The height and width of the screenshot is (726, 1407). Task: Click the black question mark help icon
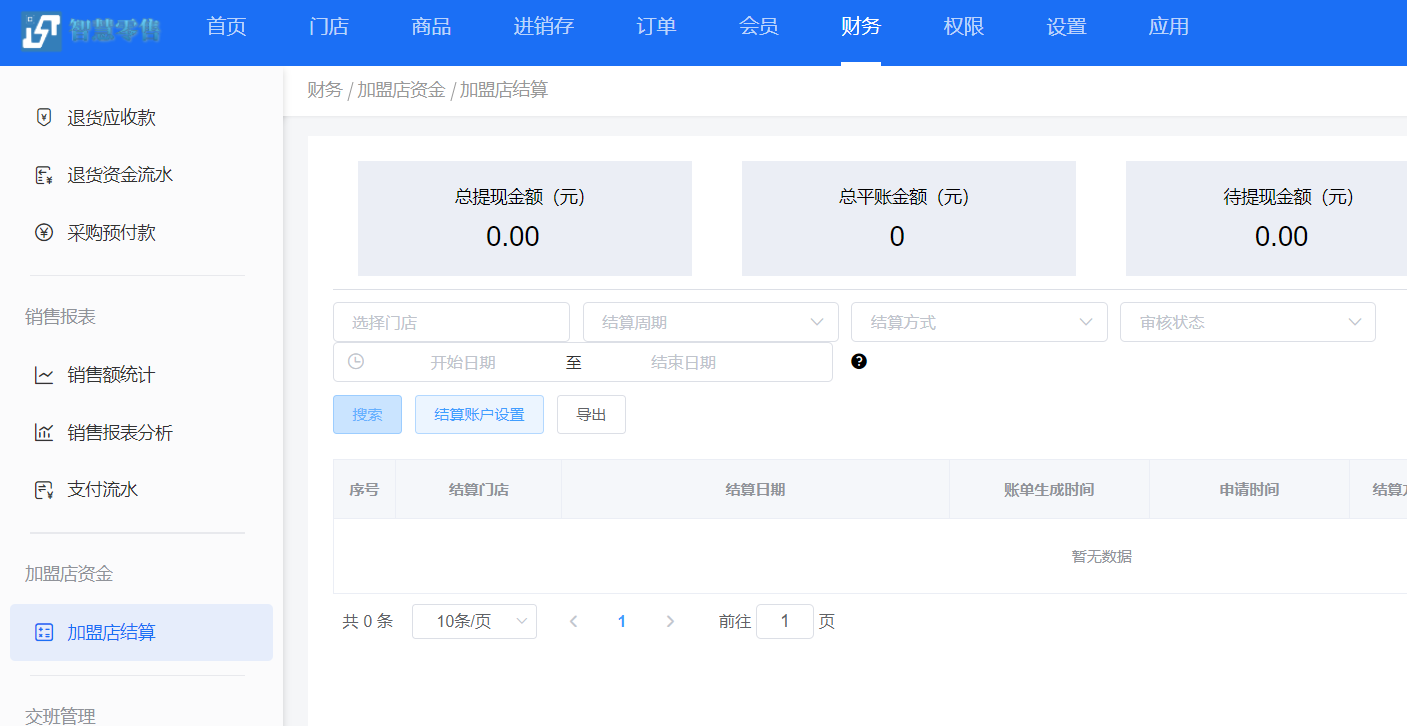859,362
